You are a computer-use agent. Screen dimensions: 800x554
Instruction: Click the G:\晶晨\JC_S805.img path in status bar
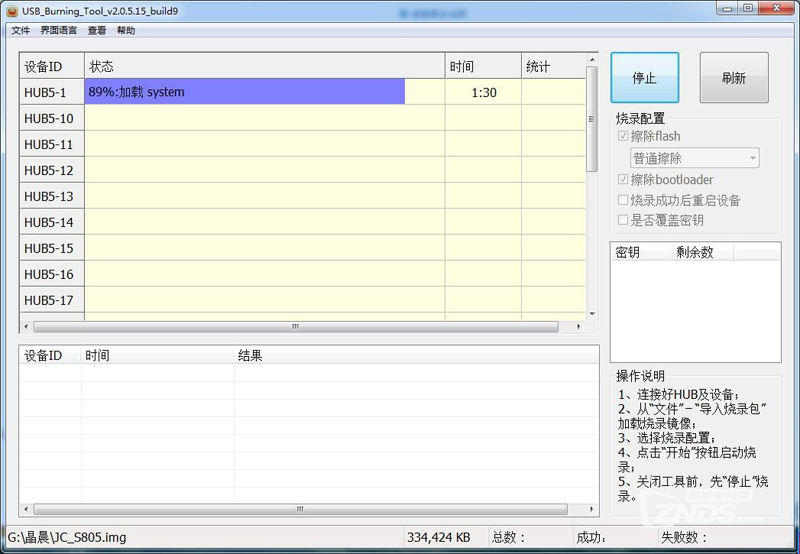pos(67,537)
